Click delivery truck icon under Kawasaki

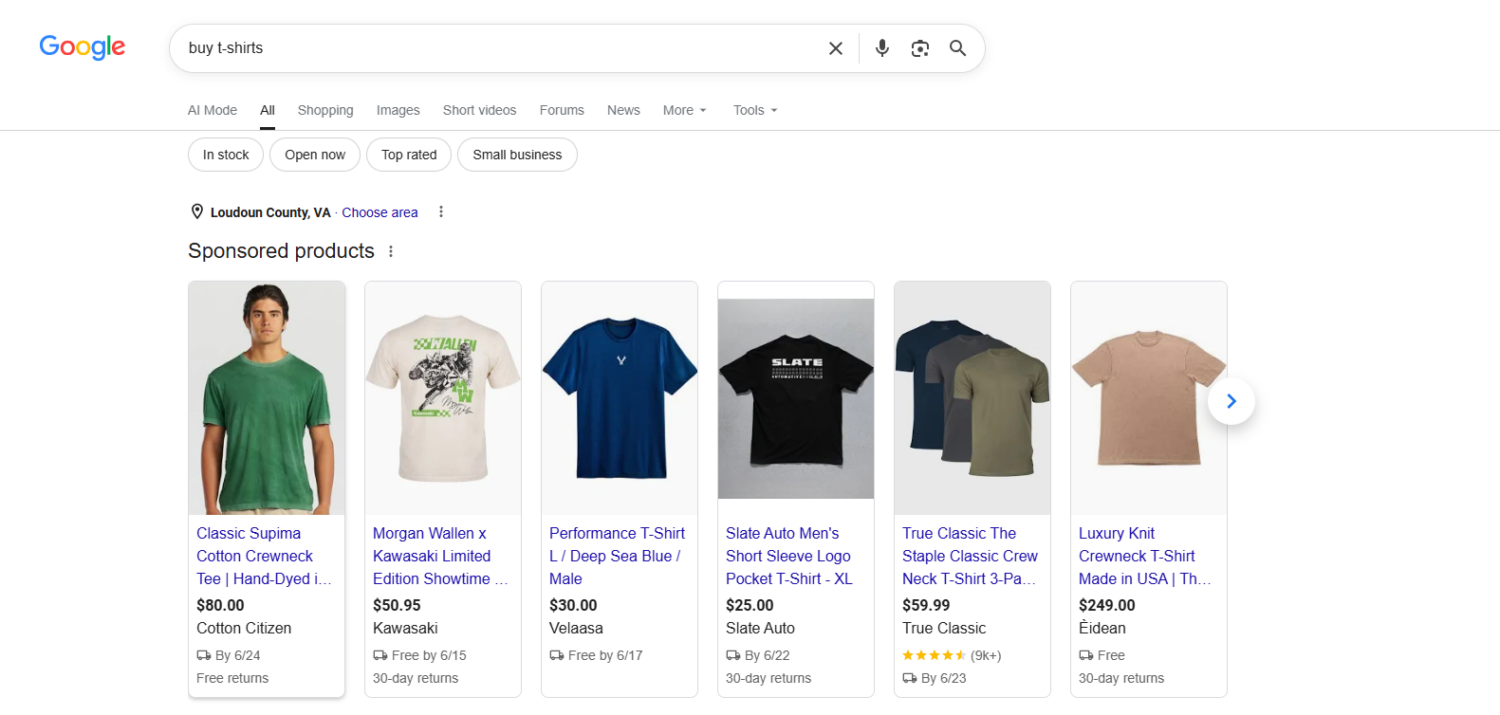[x=380, y=656]
